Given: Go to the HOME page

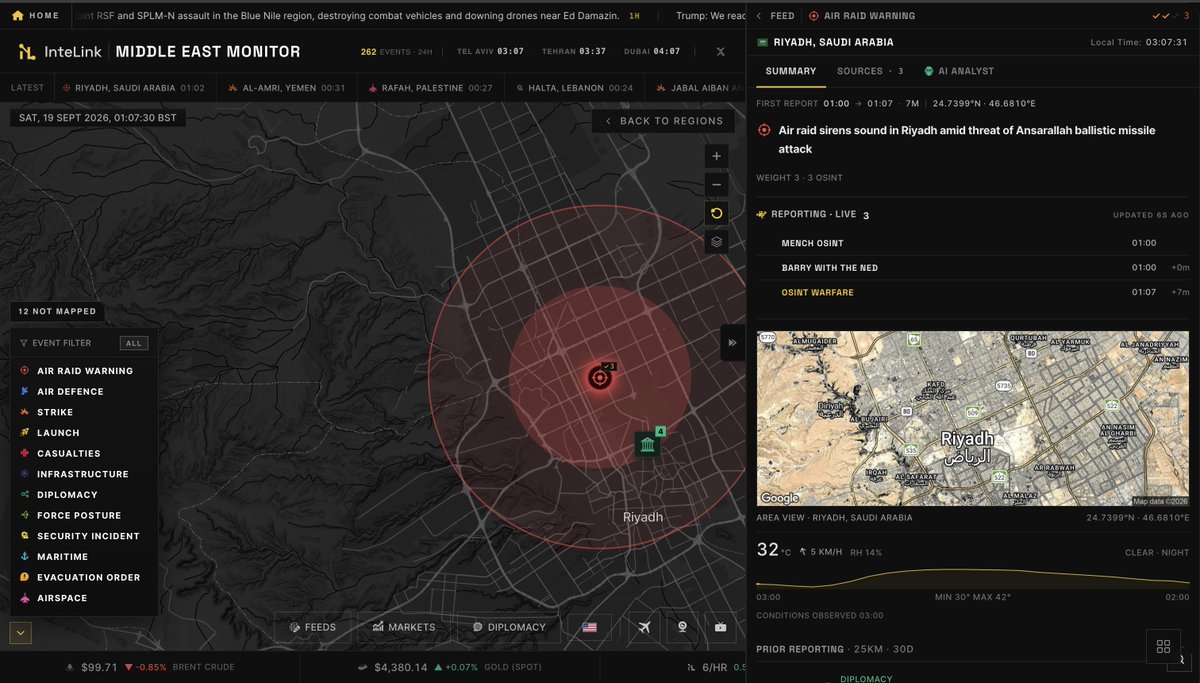Looking at the screenshot, I should point(36,16).
